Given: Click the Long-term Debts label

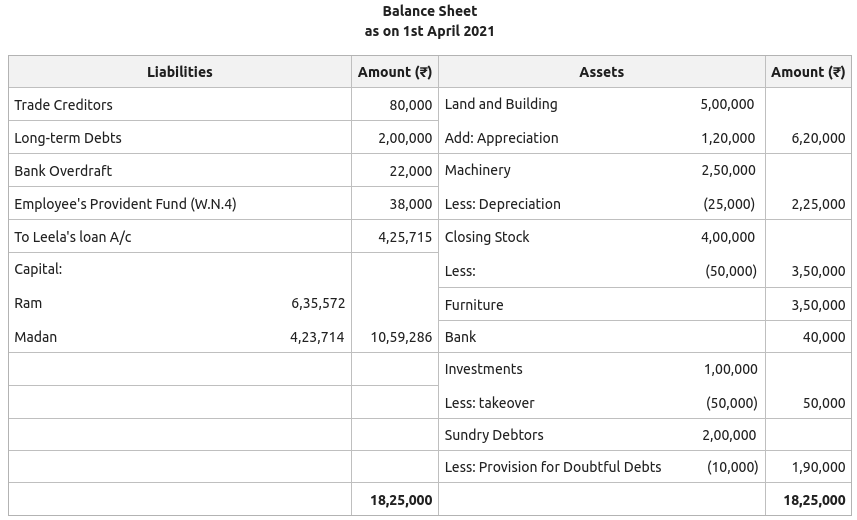Looking at the screenshot, I should [67, 138].
